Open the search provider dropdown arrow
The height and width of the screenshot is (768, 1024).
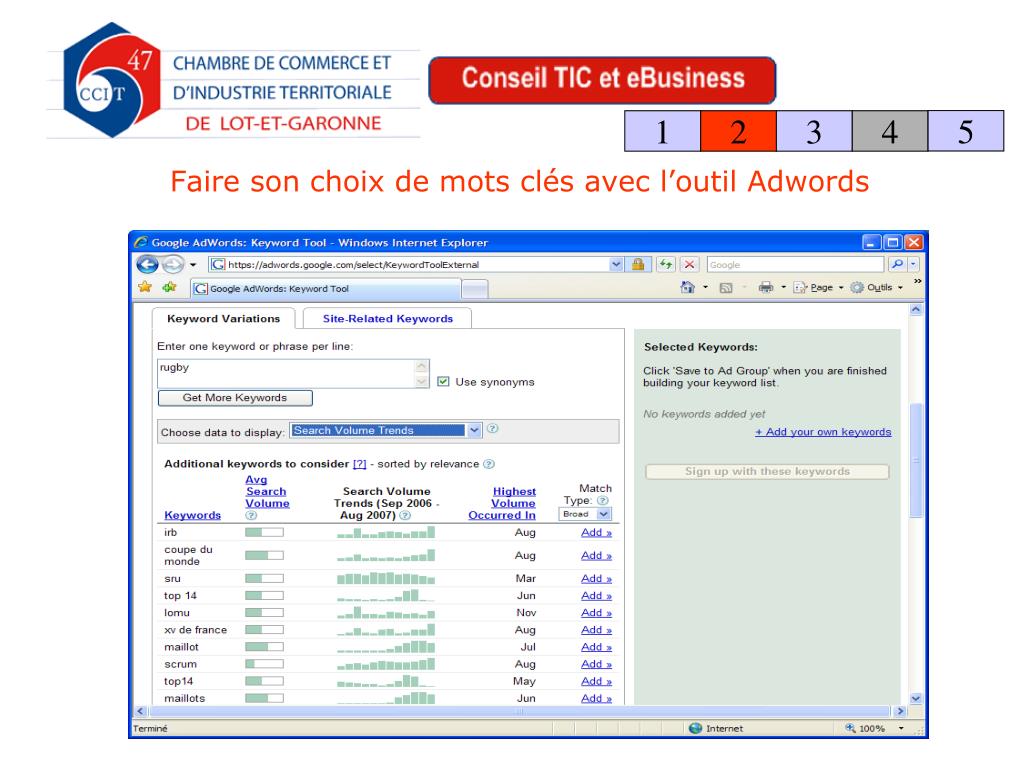(914, 264)
